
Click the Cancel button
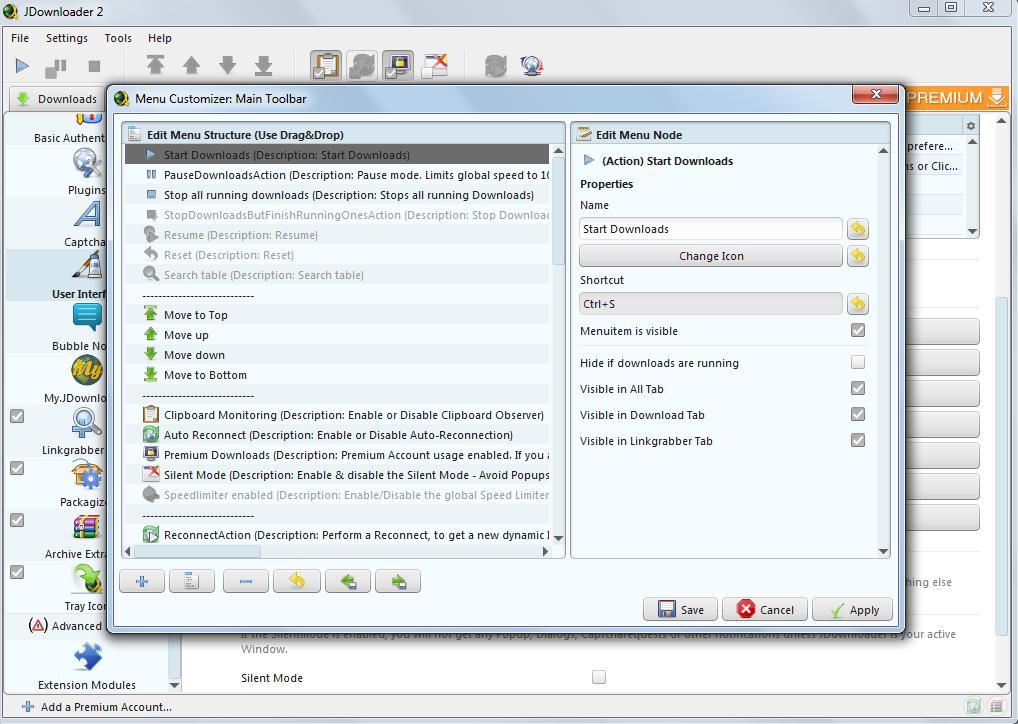coord(765,610)
